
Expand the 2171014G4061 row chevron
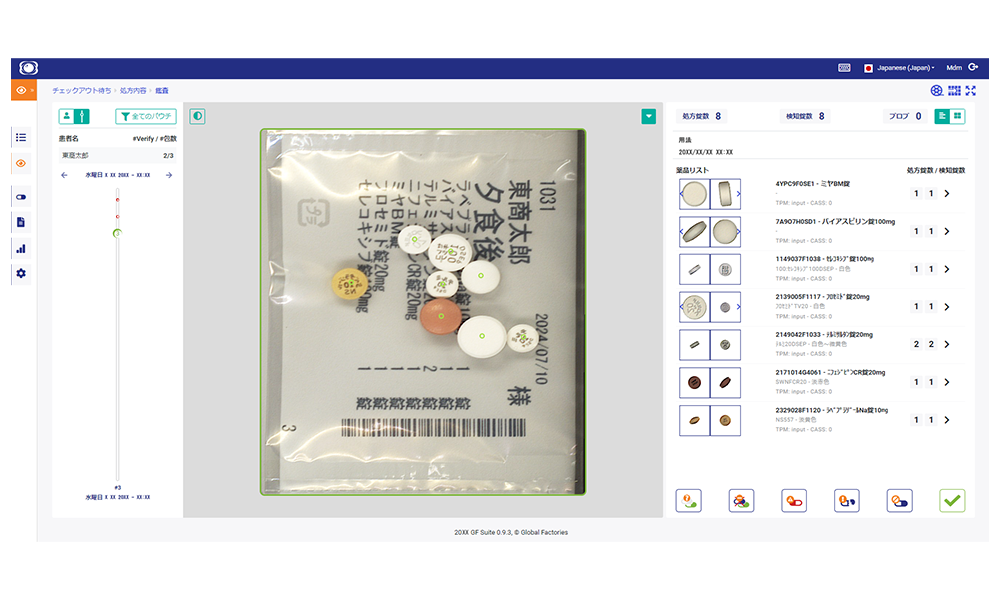pyautogui.click(x=947, y=382)
